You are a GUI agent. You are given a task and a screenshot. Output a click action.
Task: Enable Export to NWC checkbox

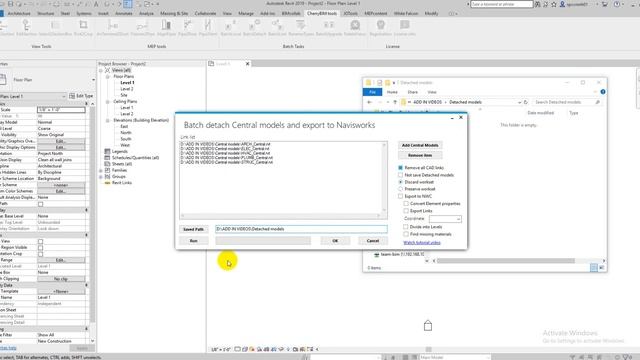coord(400,196)
